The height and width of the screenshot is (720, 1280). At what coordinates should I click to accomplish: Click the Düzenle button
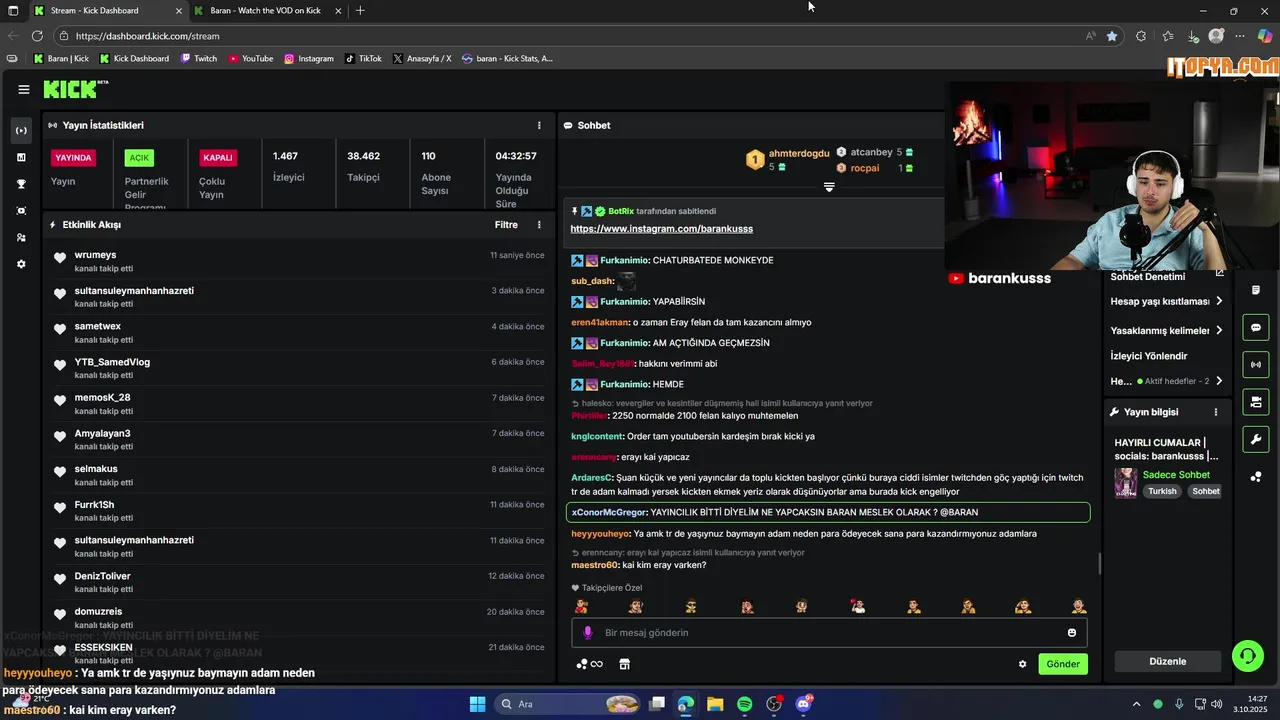click(x=1168, y=661)
